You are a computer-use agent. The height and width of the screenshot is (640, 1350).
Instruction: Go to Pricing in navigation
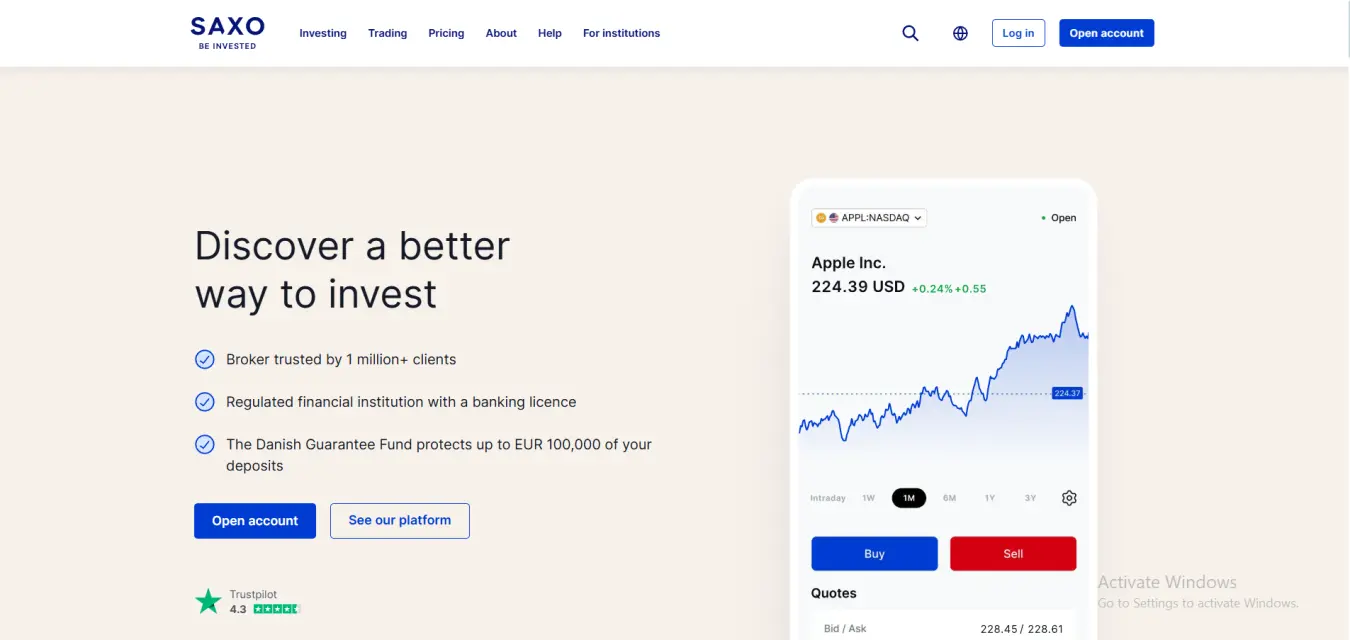[446, 33]
